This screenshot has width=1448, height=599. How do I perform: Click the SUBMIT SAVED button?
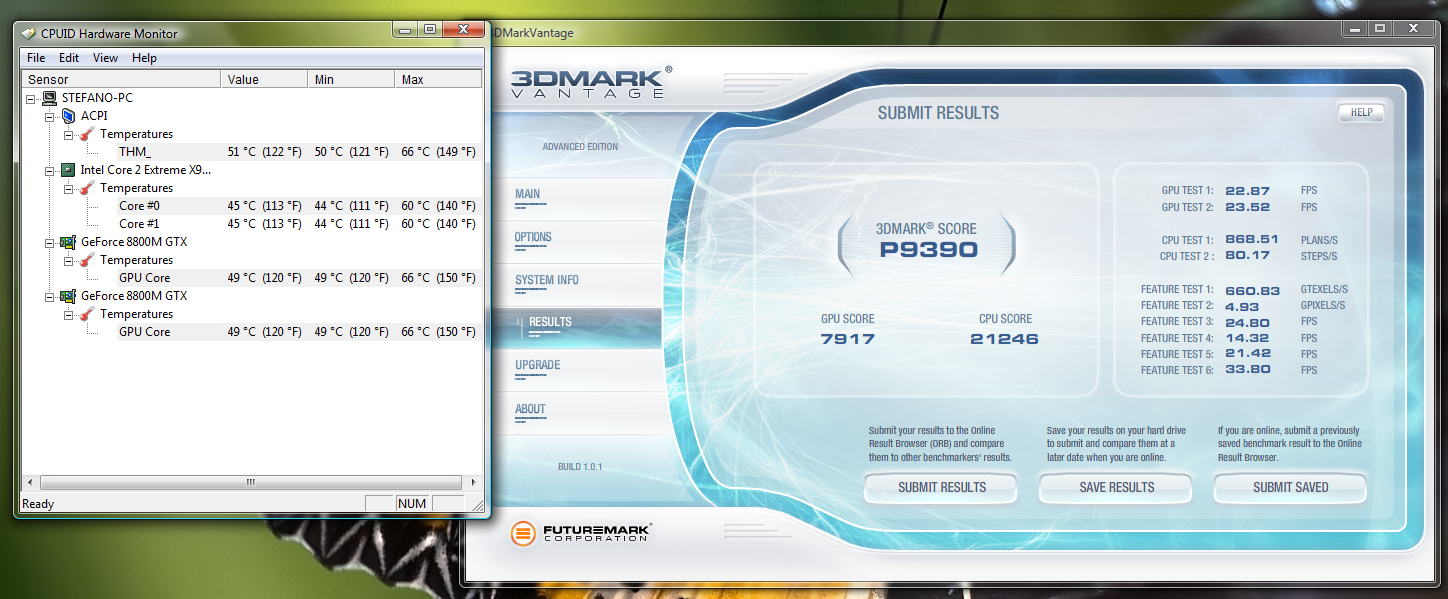pos(1291,487)
